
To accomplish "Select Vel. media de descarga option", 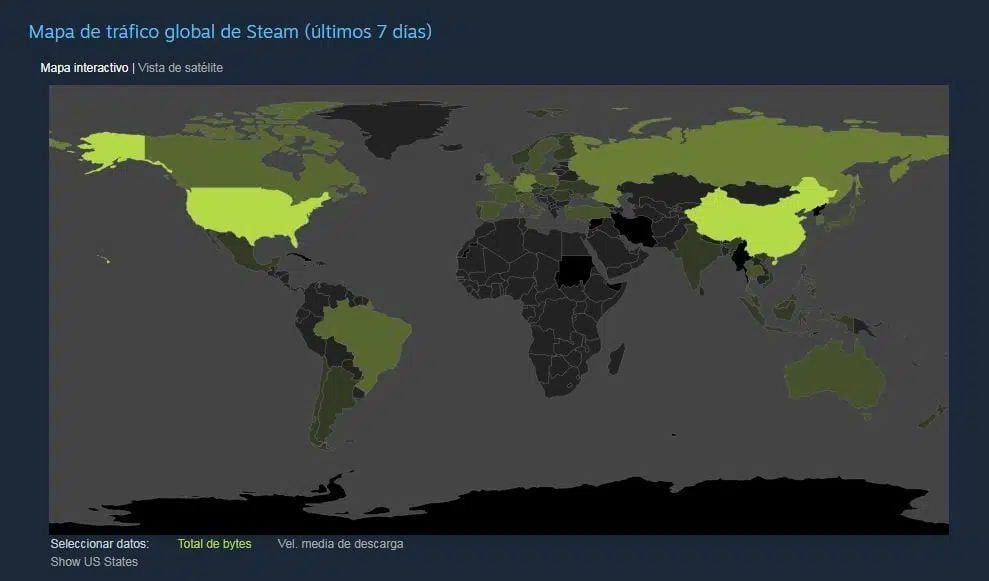I will click(341, 544).
